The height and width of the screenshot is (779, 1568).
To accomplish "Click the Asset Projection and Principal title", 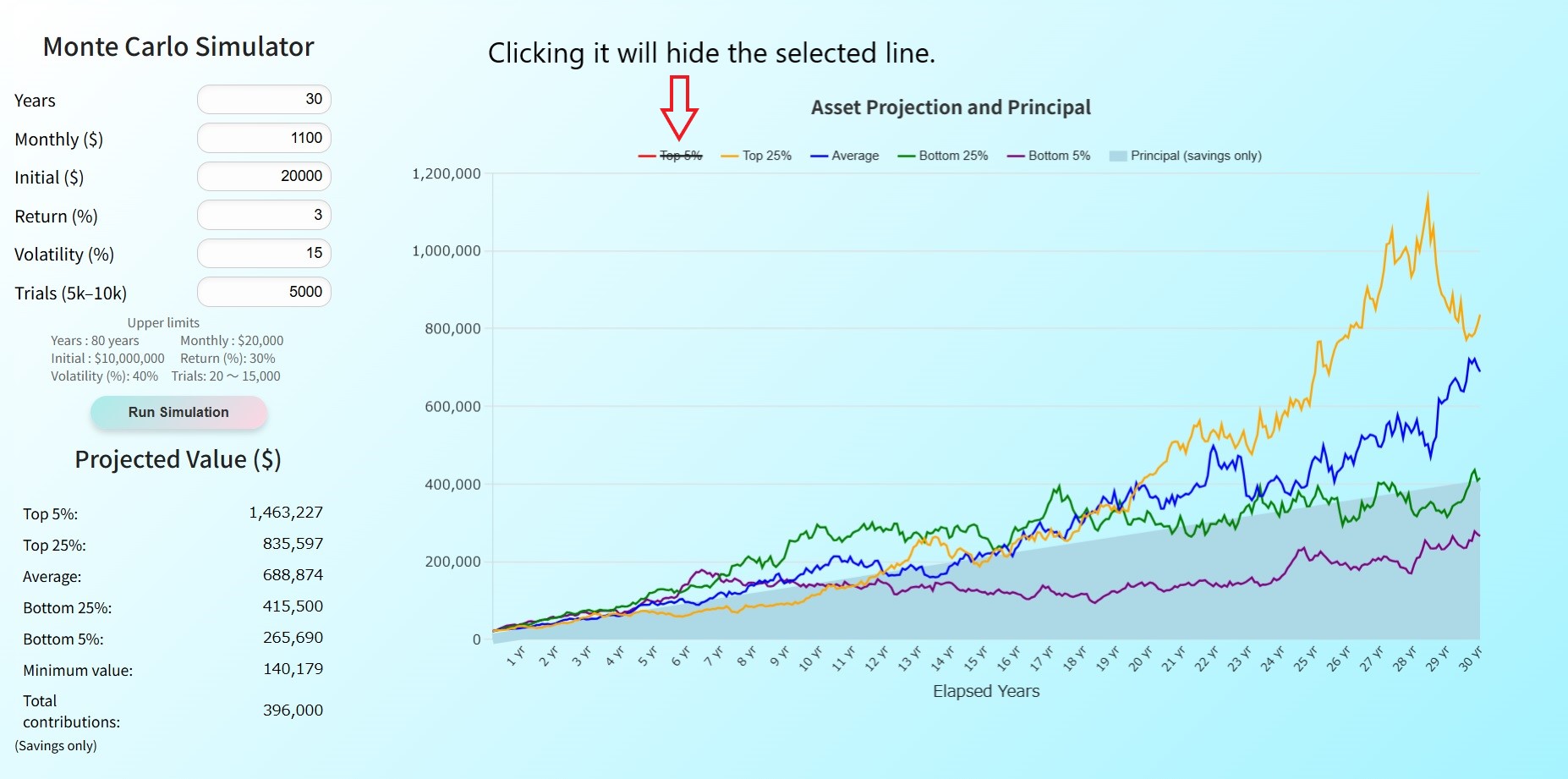I will coord(951,107).
